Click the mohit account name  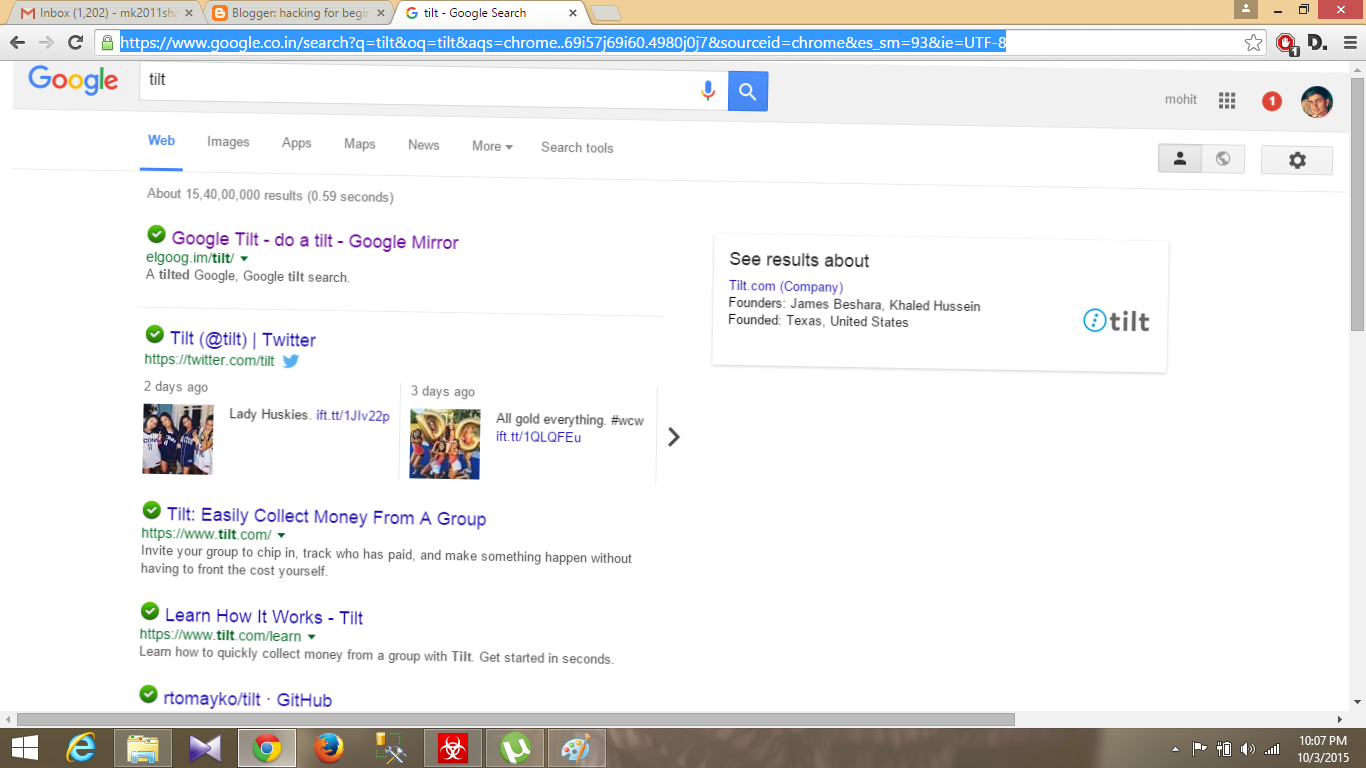[1181, 99]
